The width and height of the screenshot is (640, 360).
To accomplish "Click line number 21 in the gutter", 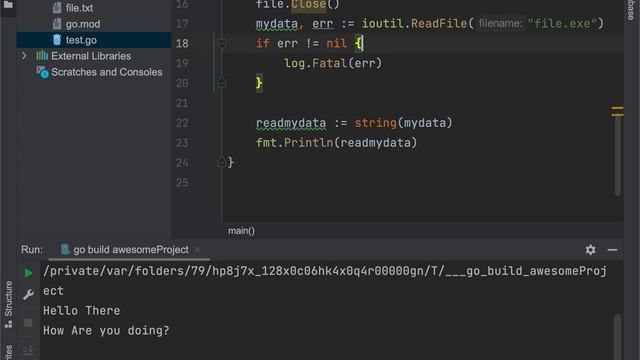I will [x=182, y=103].
